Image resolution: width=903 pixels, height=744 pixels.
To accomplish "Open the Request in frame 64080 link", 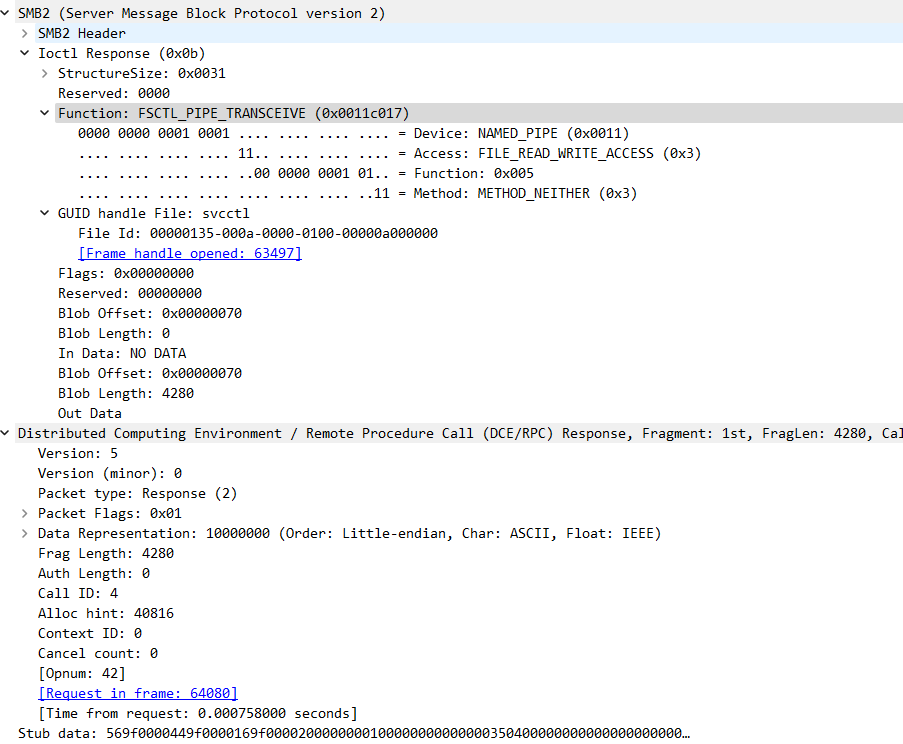I will pyautogui.click(x=137, y=693).
